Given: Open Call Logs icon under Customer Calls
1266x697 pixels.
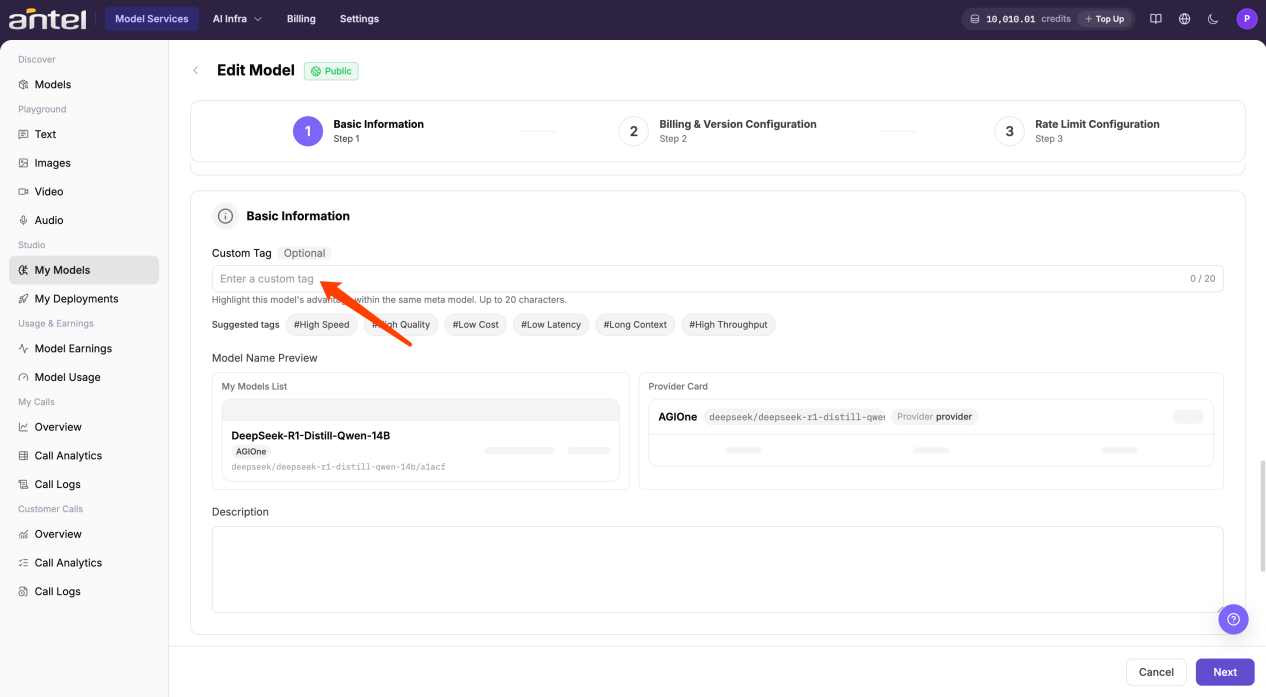Looking at the screenshot, I should [24, 591].
